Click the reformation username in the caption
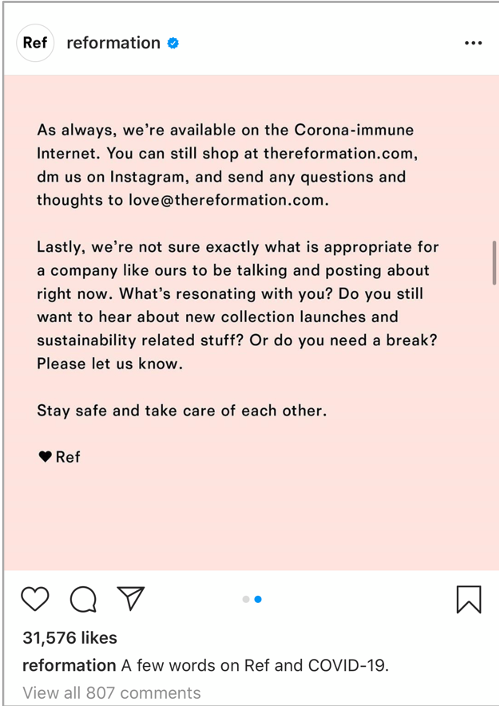The height and width of the screenshot is (706, 499). [69, 665]
